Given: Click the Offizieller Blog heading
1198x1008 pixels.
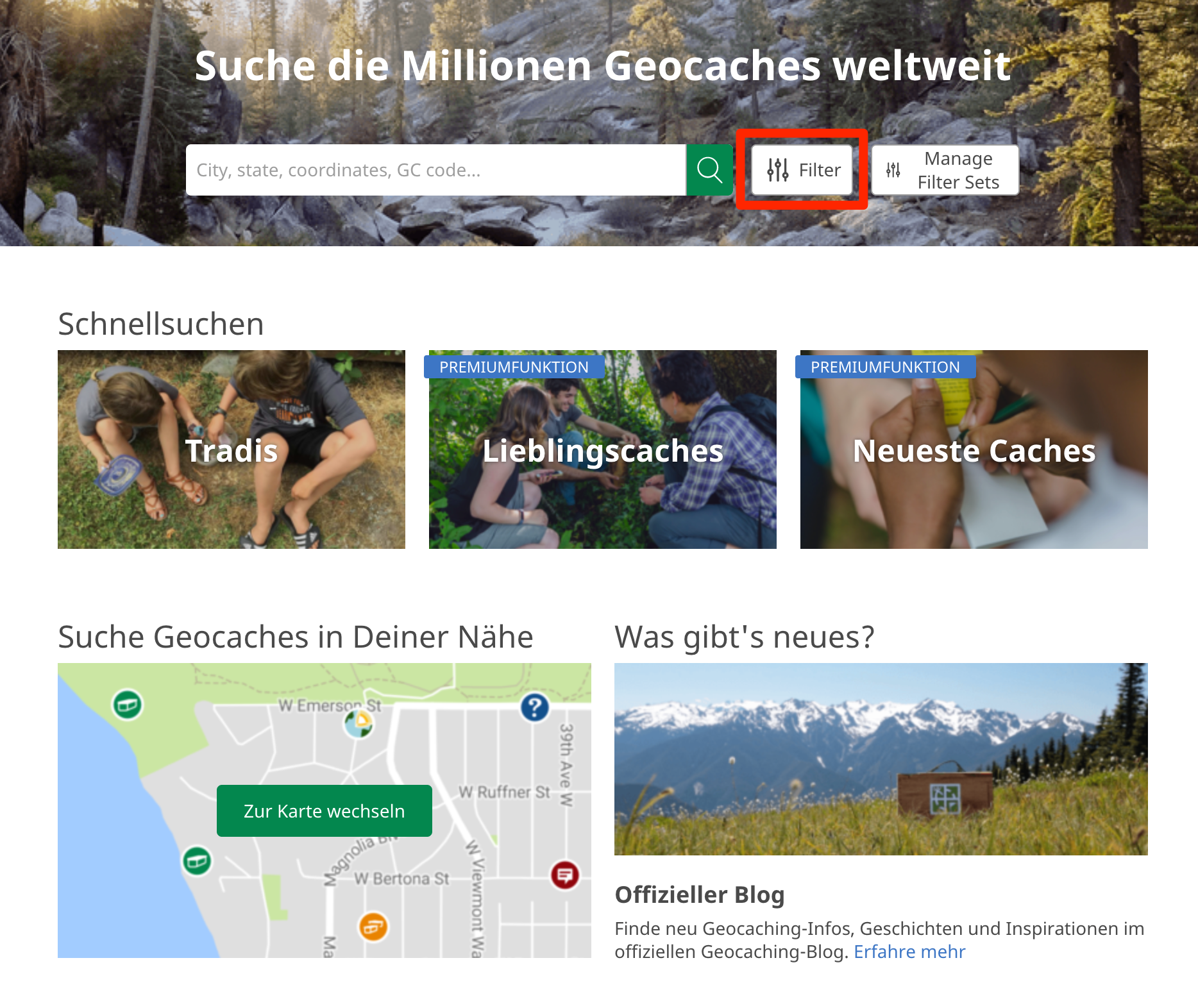Looking at the screenshot, I should [x=700, y=895].
